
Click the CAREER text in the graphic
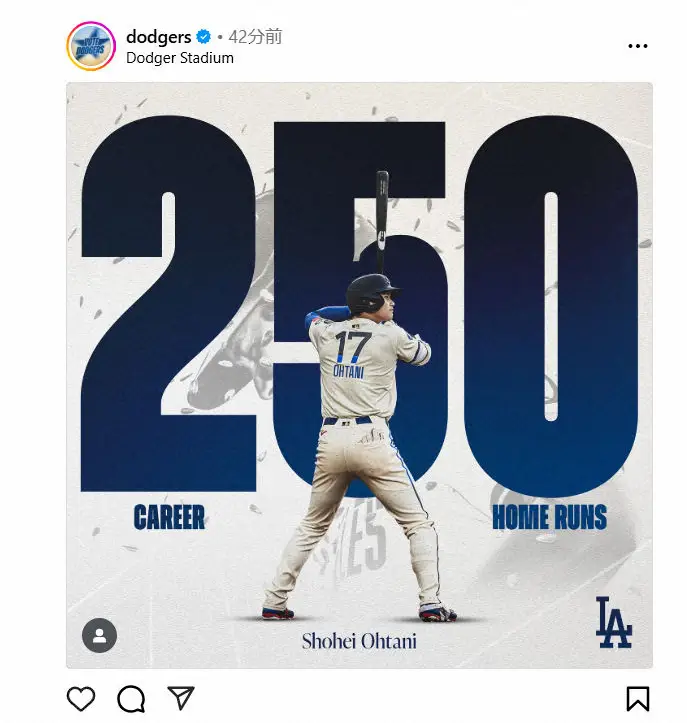[169, 517]
